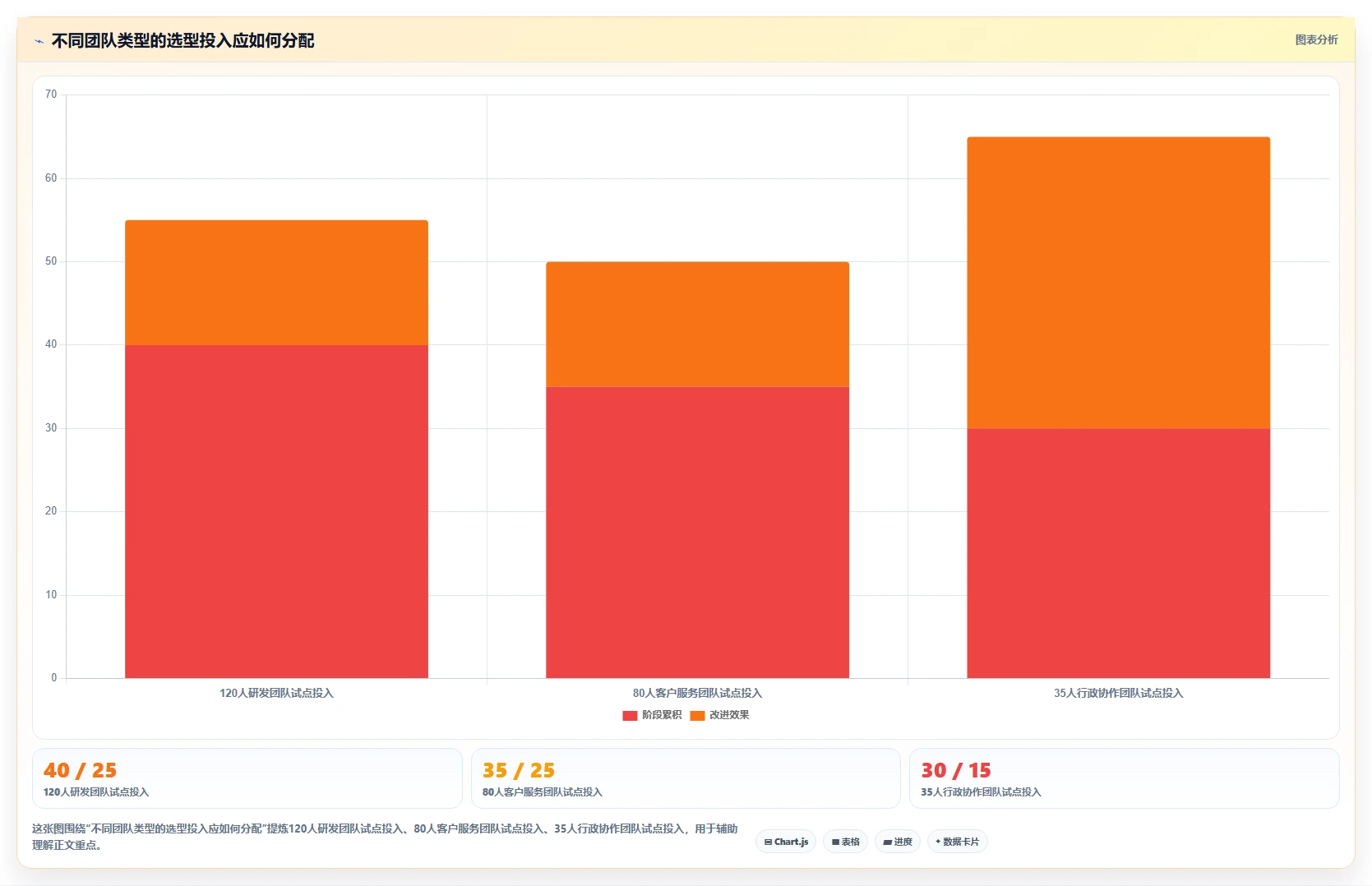This screenshot has height=886, width=1372.
Task: Click x-axis label 120人研发团队试点投入
Action: [x=276, y=694]
